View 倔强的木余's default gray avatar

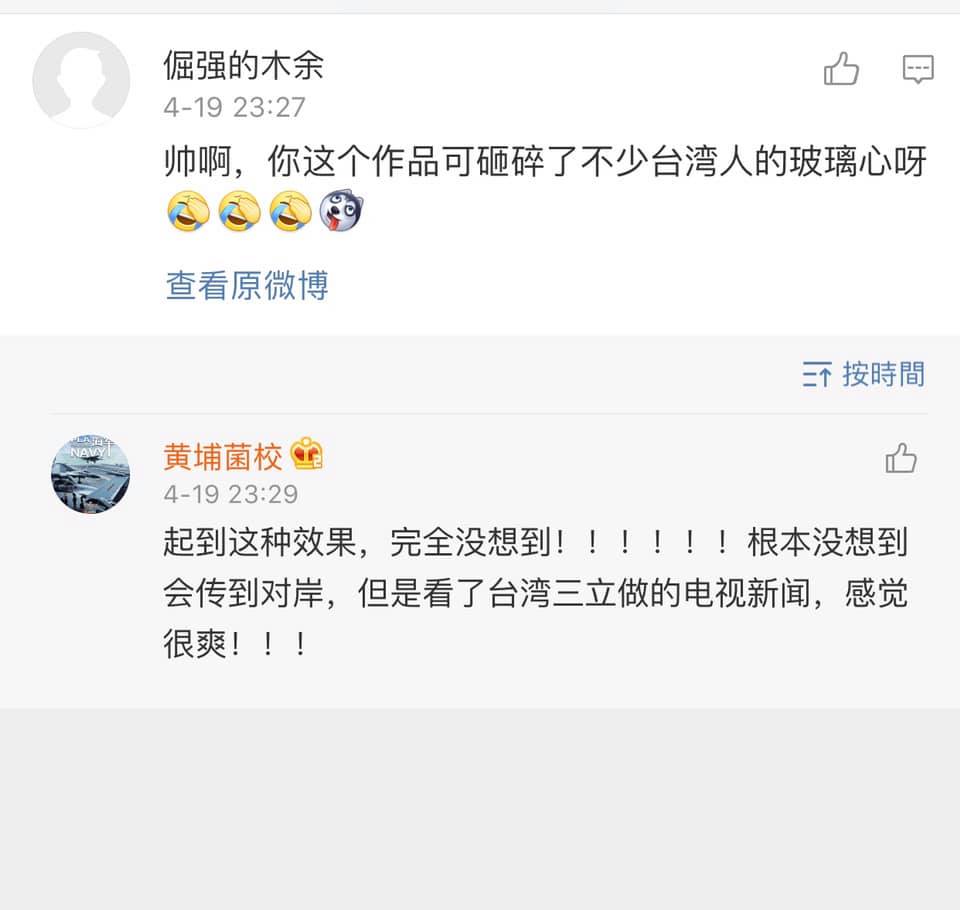click(81, 80)
